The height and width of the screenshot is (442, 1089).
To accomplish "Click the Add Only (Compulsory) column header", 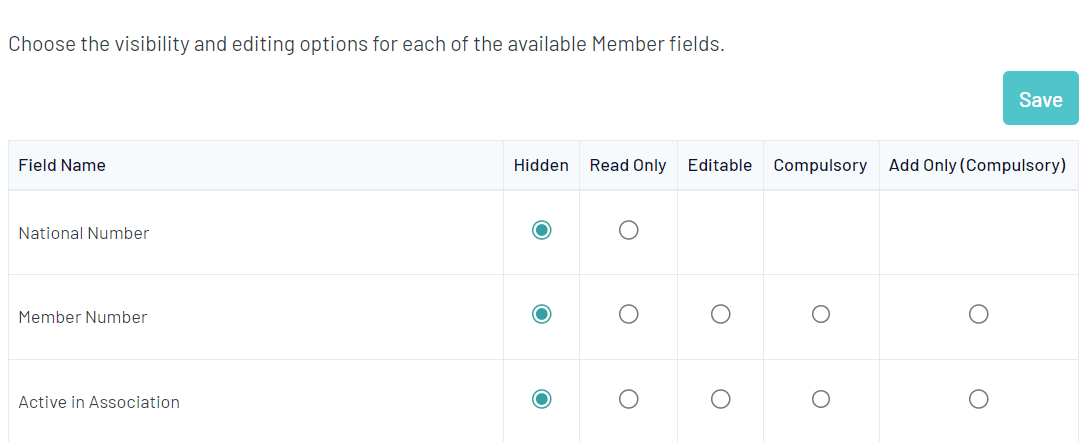I will click(x=977, y=166).
